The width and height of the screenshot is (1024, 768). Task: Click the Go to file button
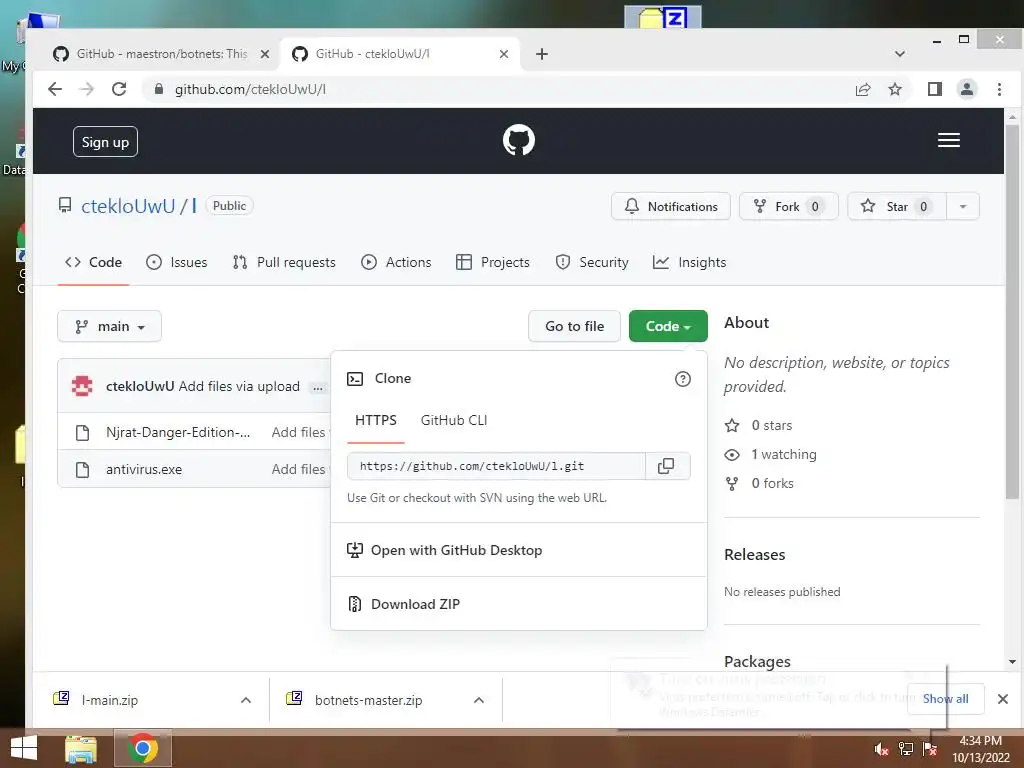pyautogui.click(x=574, y=326)
